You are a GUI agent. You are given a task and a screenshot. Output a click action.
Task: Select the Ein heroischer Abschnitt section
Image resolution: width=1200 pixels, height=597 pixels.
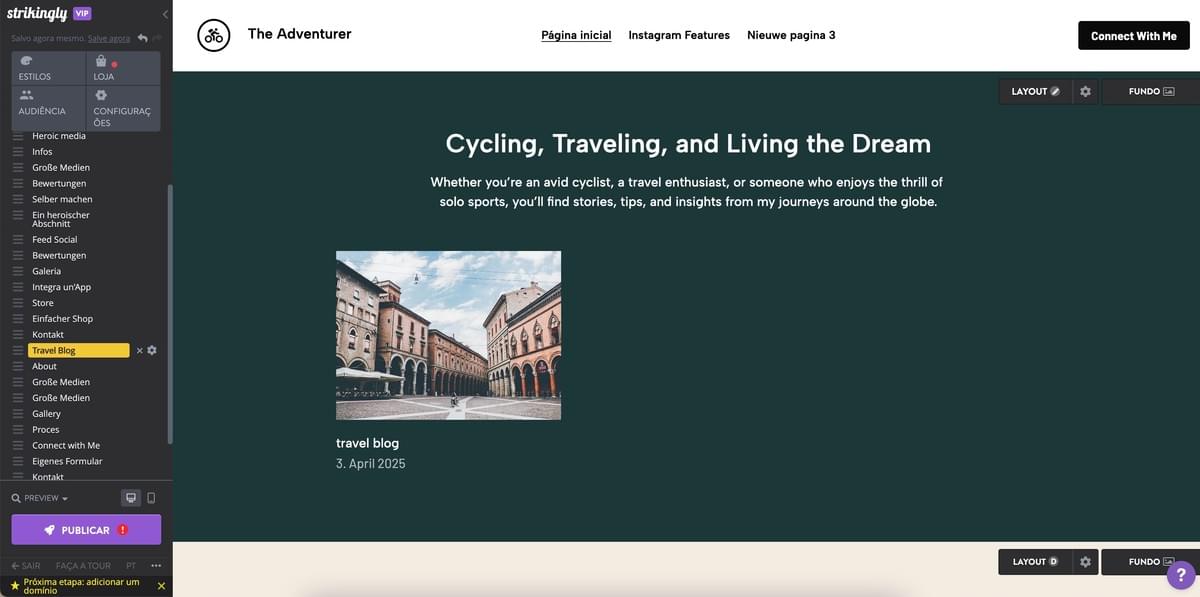click(x=61, y=219)
